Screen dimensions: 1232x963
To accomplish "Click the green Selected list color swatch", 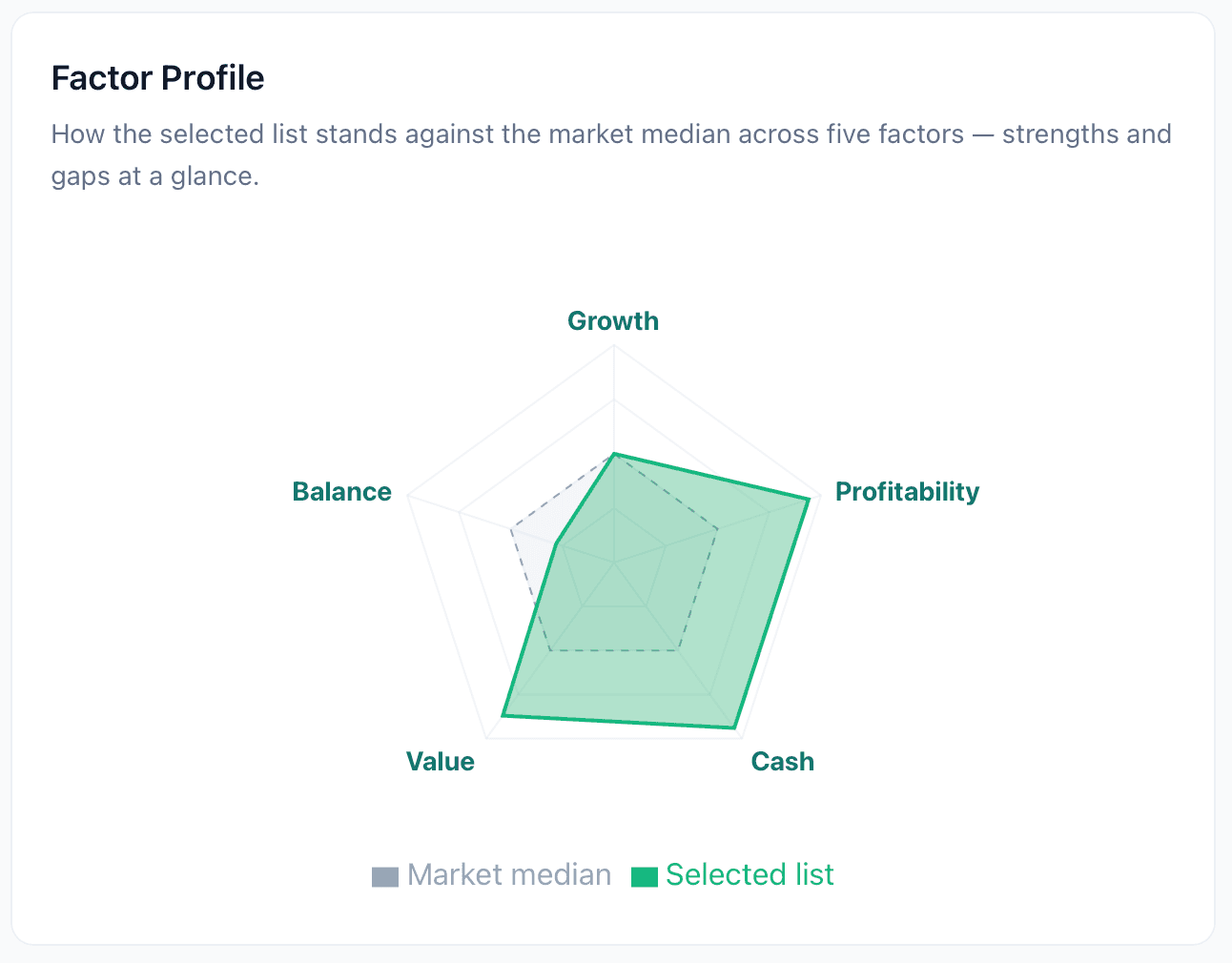I will tap(645, 876).
